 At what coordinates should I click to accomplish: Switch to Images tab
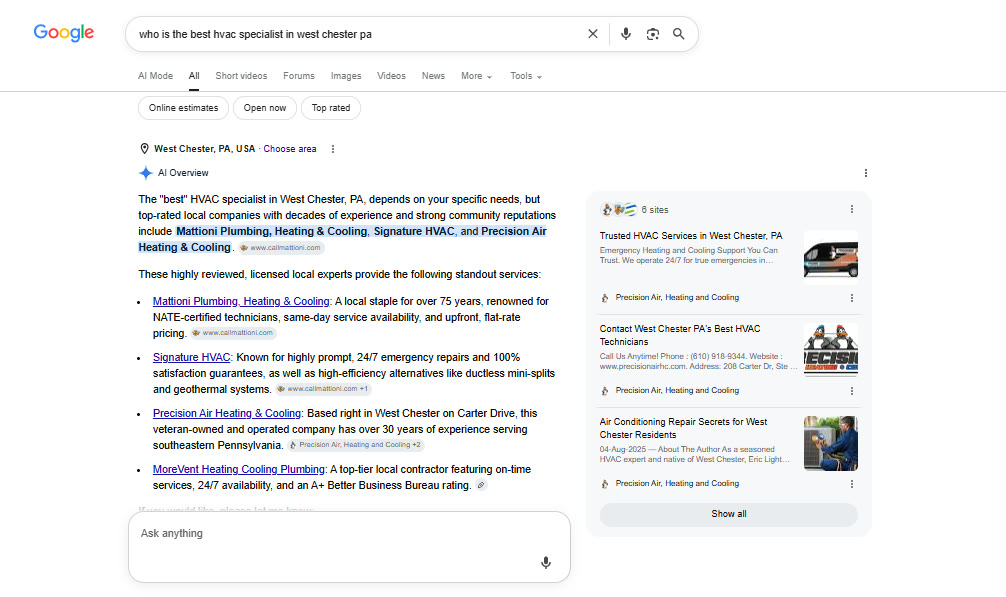click(x=346, y=76)
